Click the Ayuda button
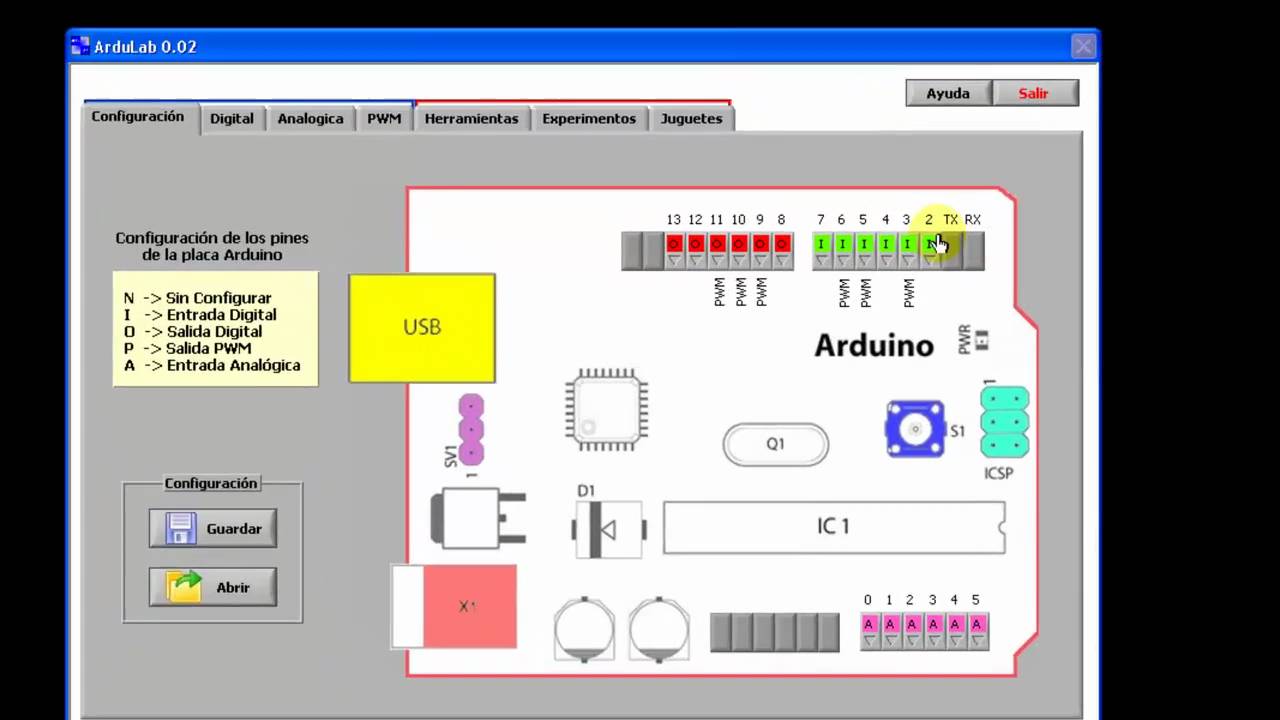The height and width of the screenshot is (720, 1280). pyautogui.click(x=947, y=93)
